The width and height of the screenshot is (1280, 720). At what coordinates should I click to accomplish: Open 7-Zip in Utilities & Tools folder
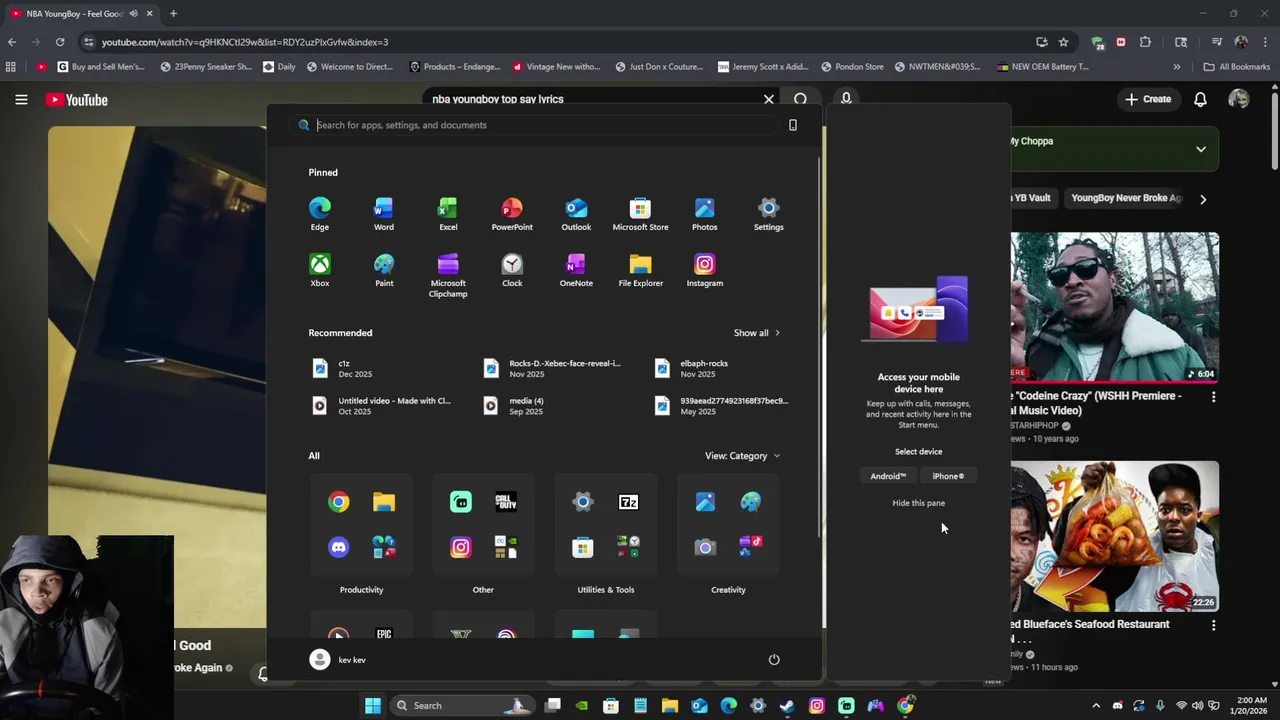[628, 502]
